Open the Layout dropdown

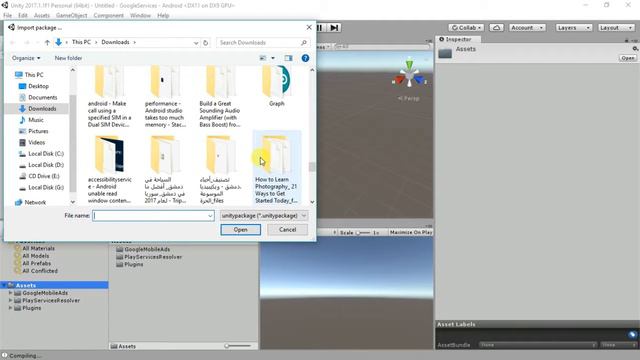(x=616, y=28)
